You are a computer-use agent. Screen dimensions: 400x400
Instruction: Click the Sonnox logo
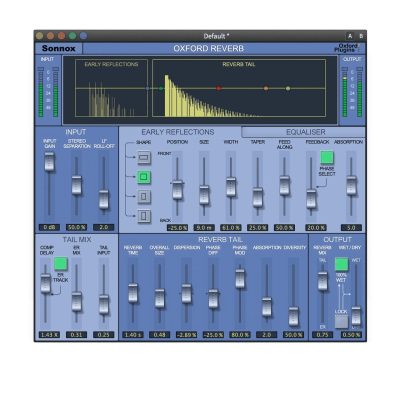coord(59,48)
